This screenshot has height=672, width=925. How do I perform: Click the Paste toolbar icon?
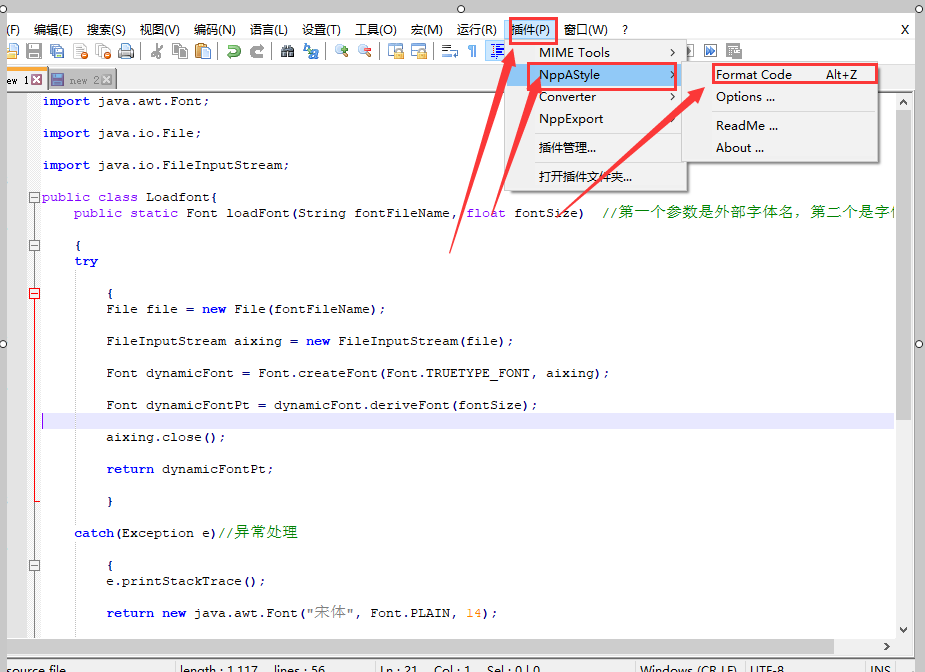coord(206,50)
